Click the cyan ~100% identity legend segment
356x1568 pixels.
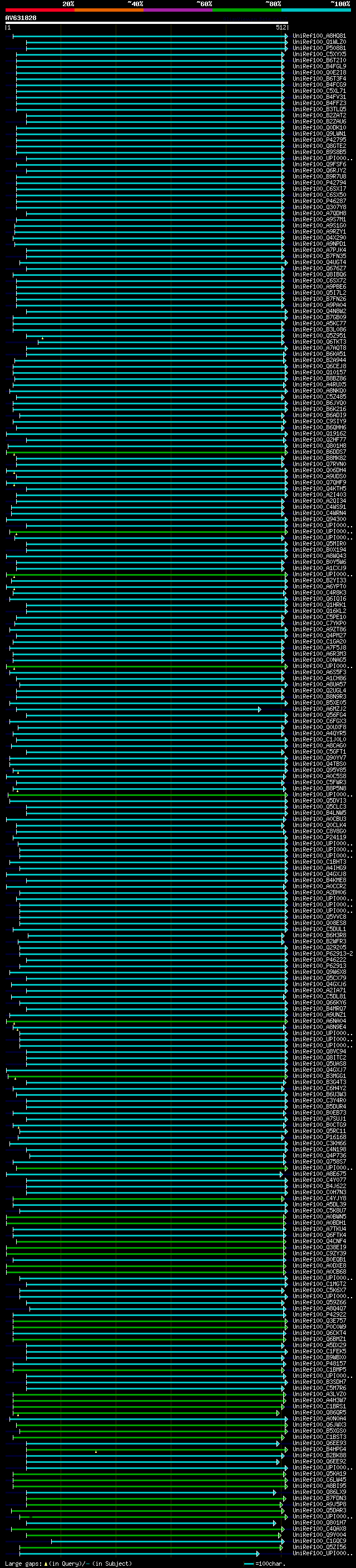tap(316, 10)
